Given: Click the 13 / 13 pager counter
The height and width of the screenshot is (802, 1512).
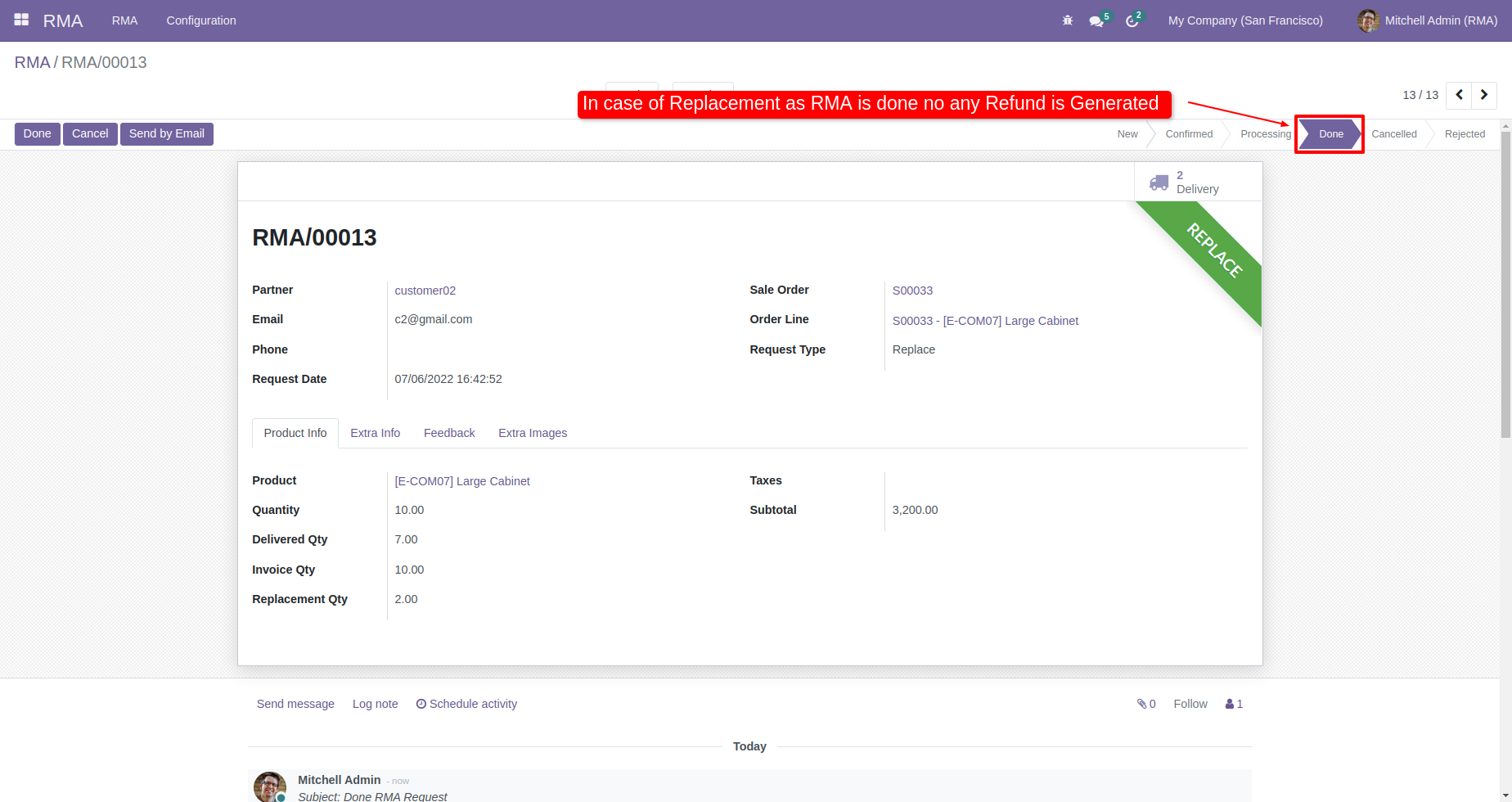Looking at the screenshot, I should point(1420,95).
